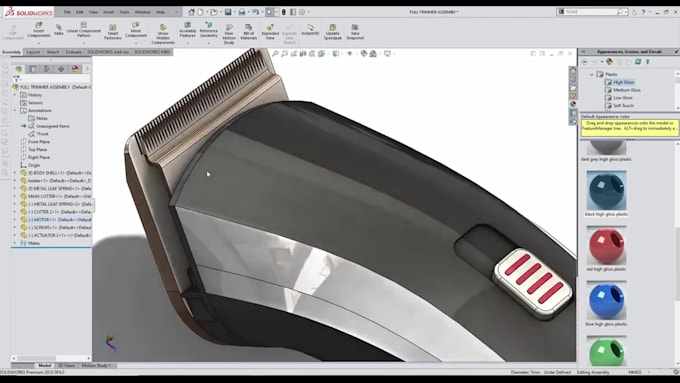Click Exploded View tool
The image size is (680, 383).
[270, 32]
